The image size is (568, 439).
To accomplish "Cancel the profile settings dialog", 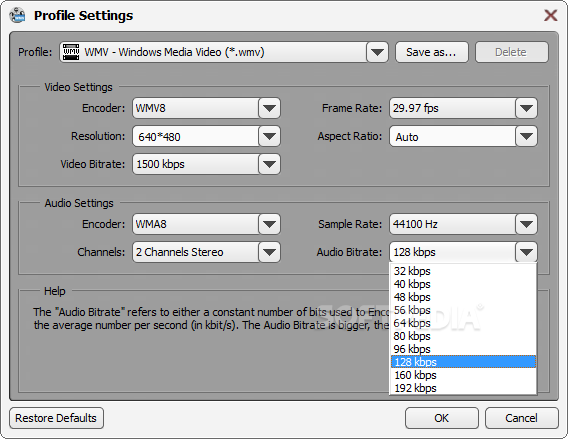I will coord(522,418).
